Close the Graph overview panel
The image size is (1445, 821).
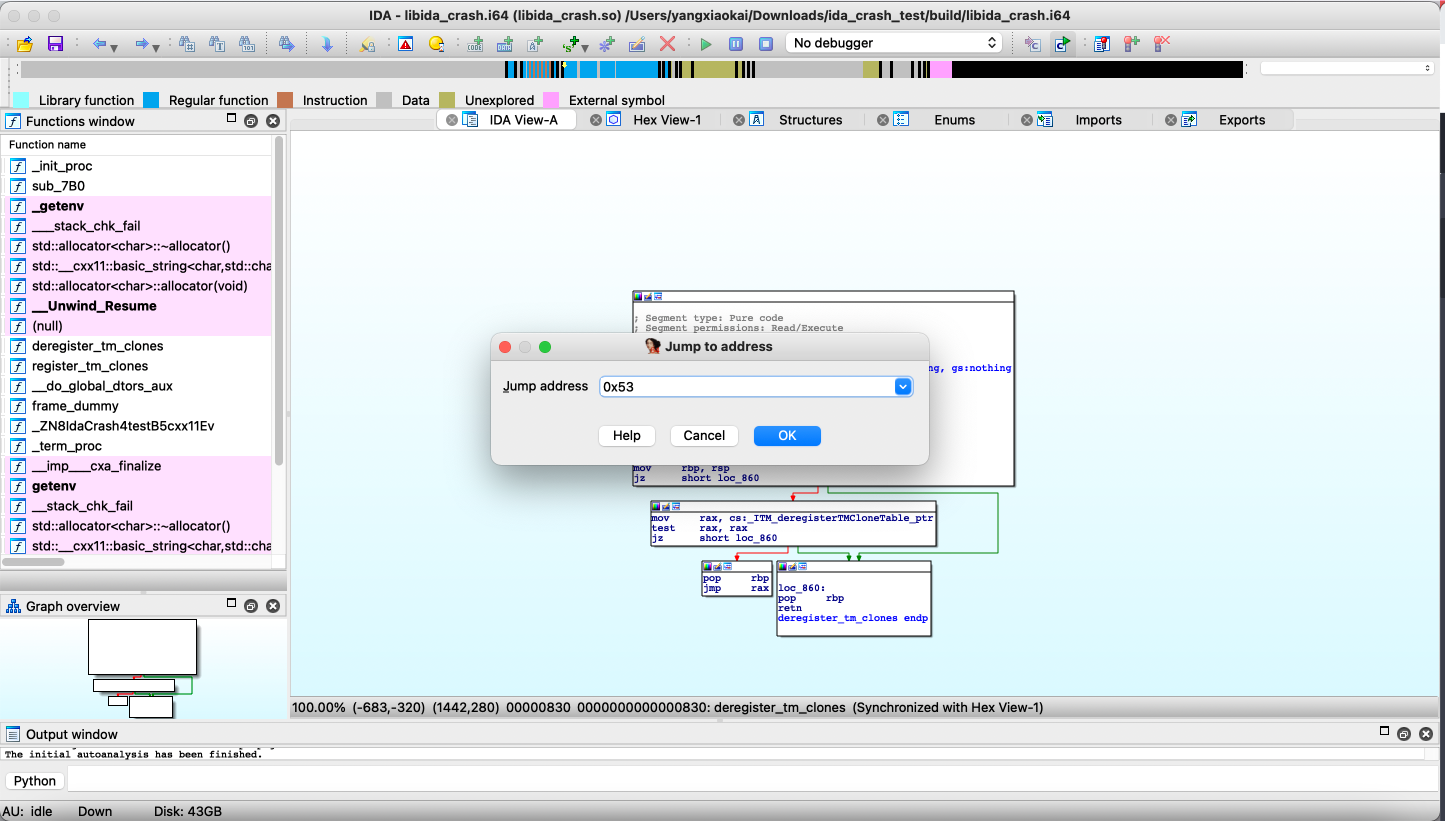click(272, 606)
